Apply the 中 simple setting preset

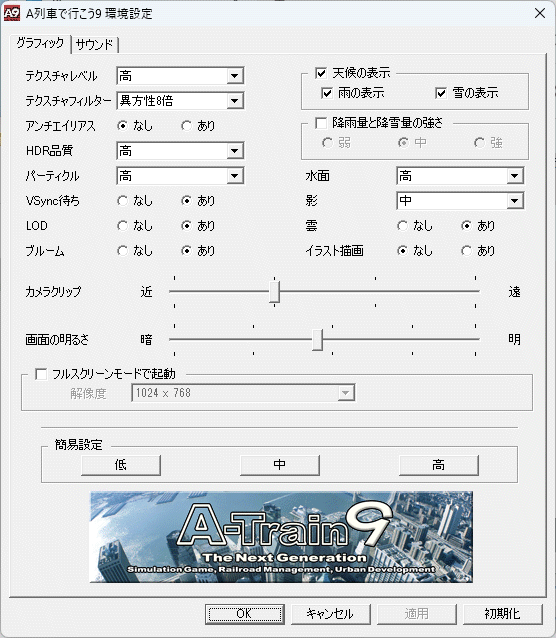tap(280, 465)
